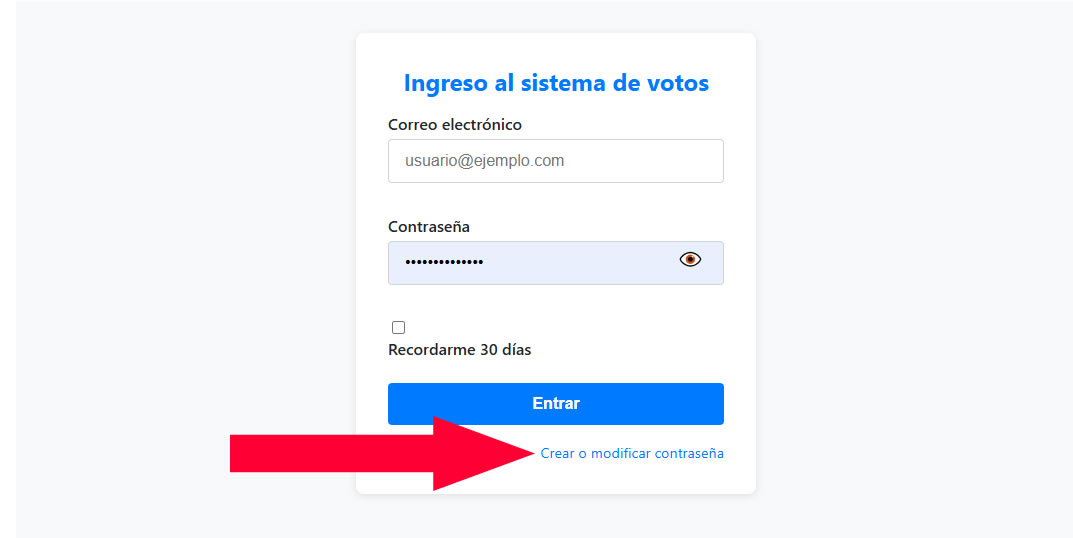Submit the login form with Entrar
This screenshot has width=1073, height=538.
click(x=555, y=404)
